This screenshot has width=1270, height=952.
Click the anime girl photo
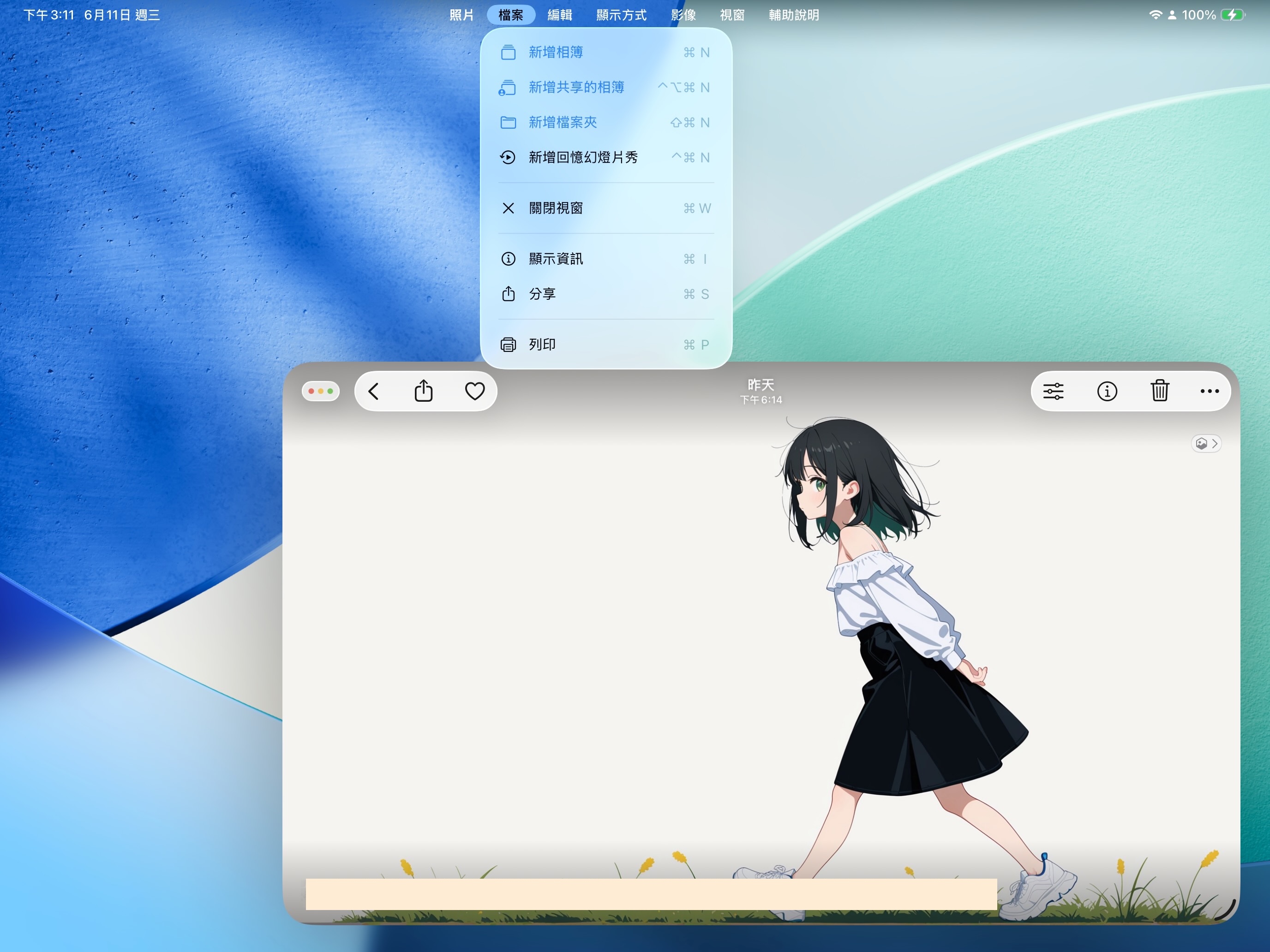pos(761,643)
